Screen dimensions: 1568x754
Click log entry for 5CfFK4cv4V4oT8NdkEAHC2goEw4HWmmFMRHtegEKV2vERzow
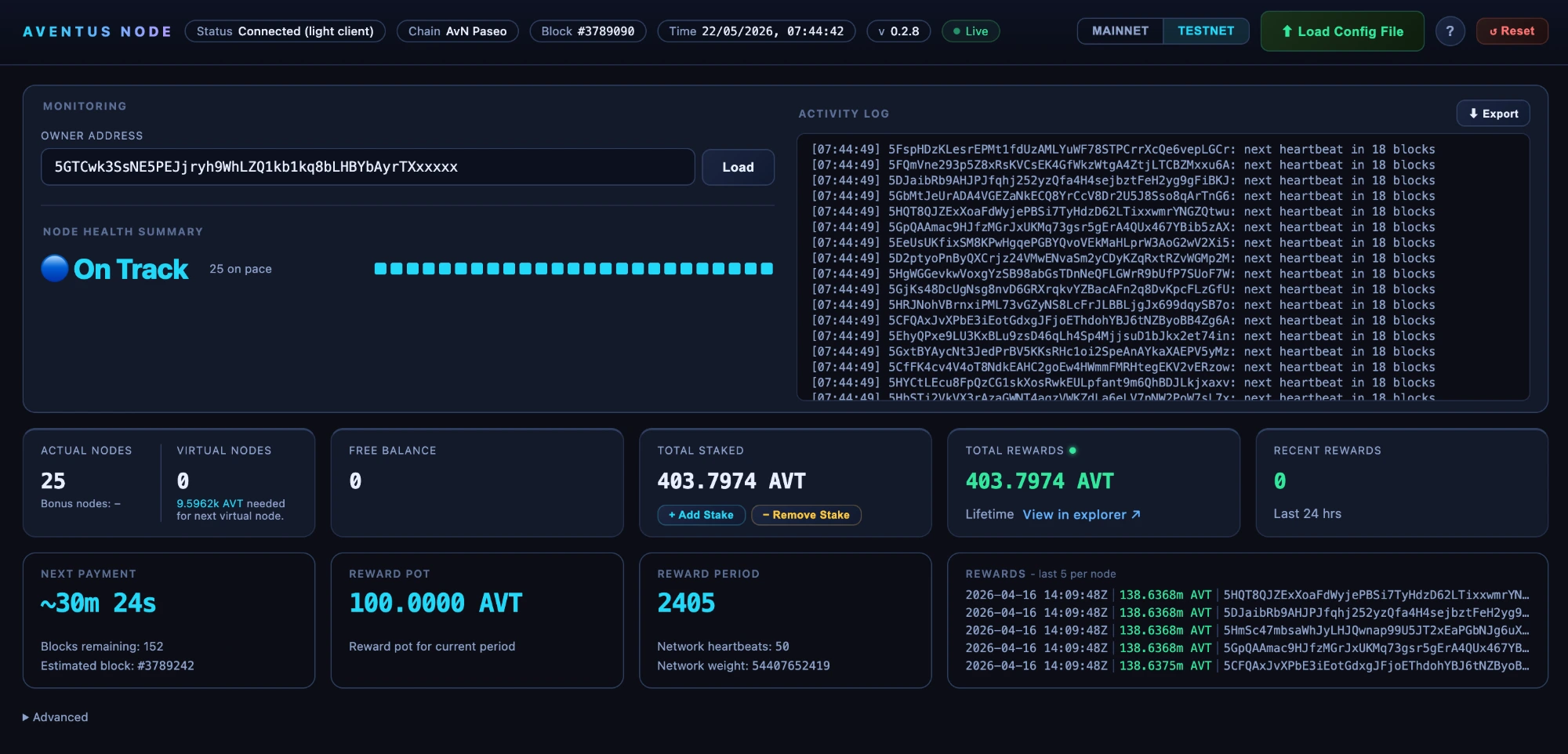[1123, 368]
